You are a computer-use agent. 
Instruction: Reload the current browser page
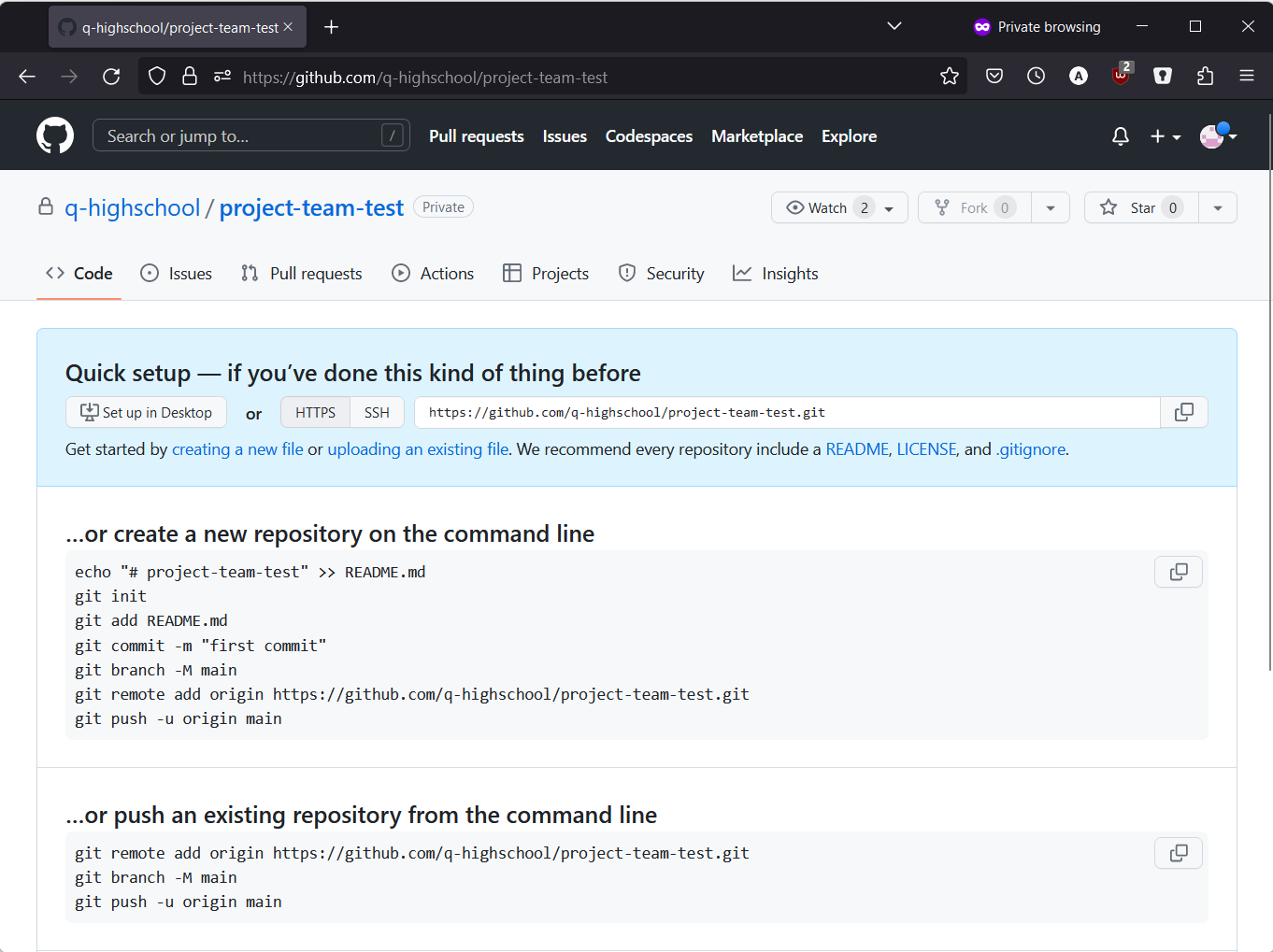tap(111, 77)
